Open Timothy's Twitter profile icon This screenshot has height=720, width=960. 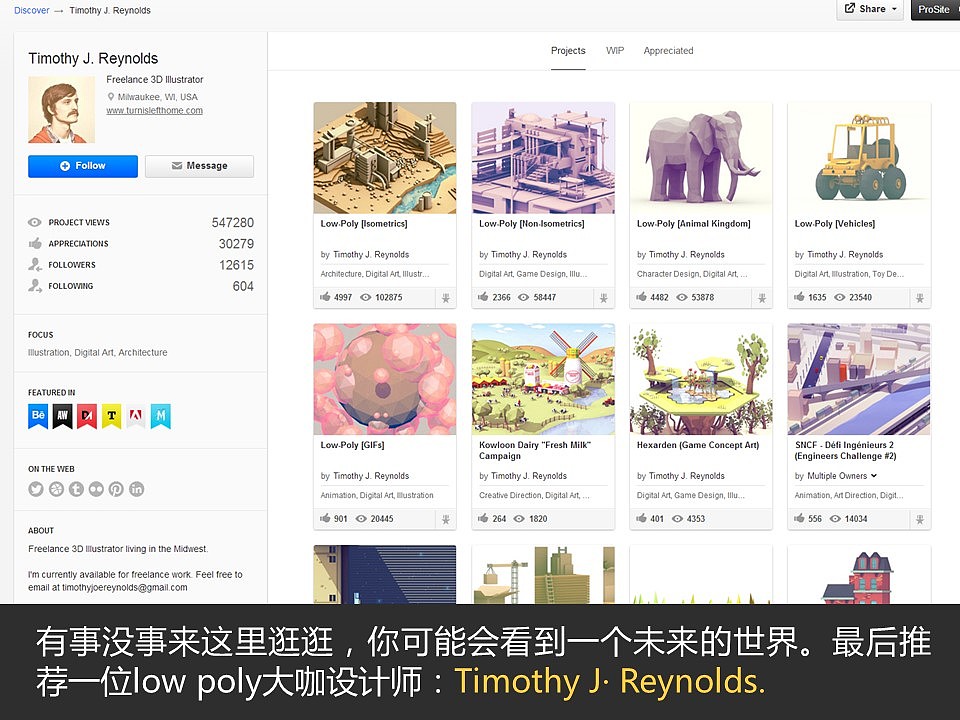(37, 489)
